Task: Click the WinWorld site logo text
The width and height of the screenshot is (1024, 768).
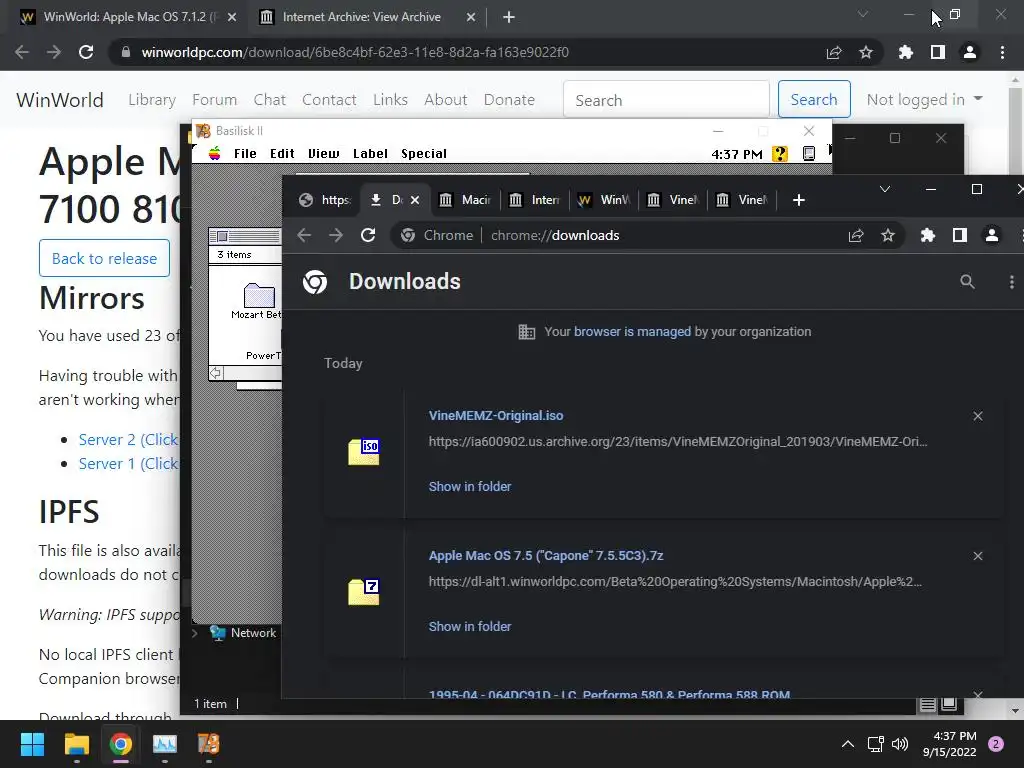Action: (60, 100)
